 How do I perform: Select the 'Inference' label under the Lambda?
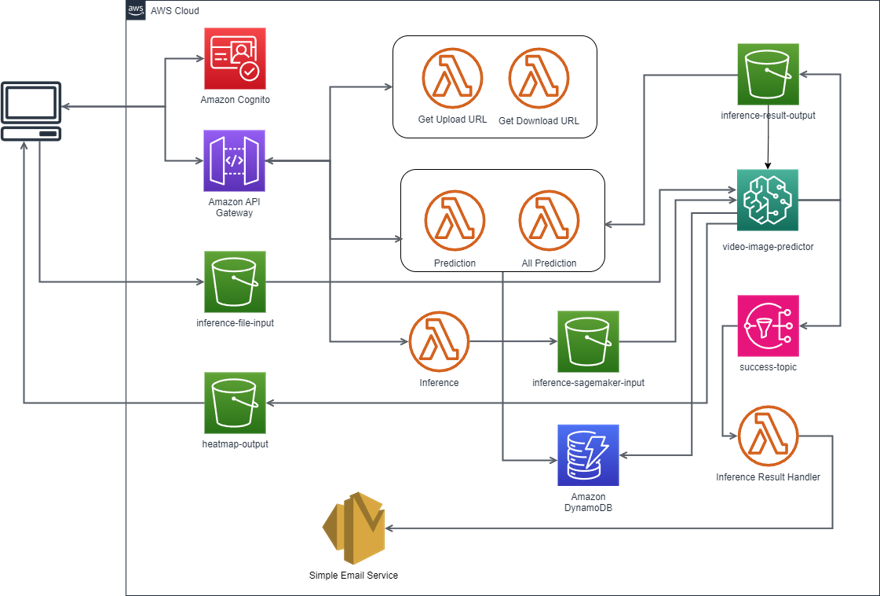click(439, 383)
